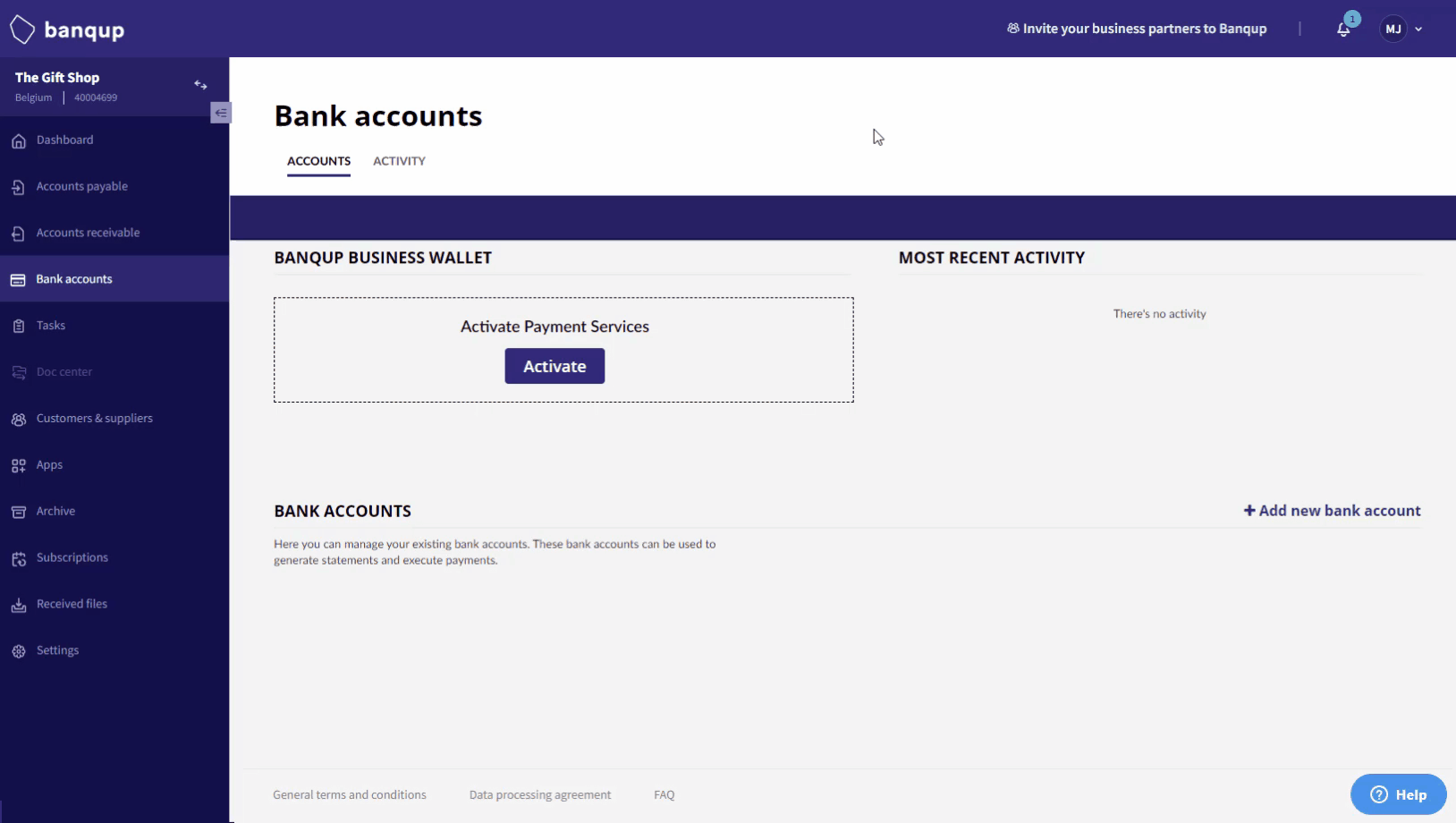This screenshot has width=1456, height=823.
Task: Open the FAQ link
Action: 665,794
